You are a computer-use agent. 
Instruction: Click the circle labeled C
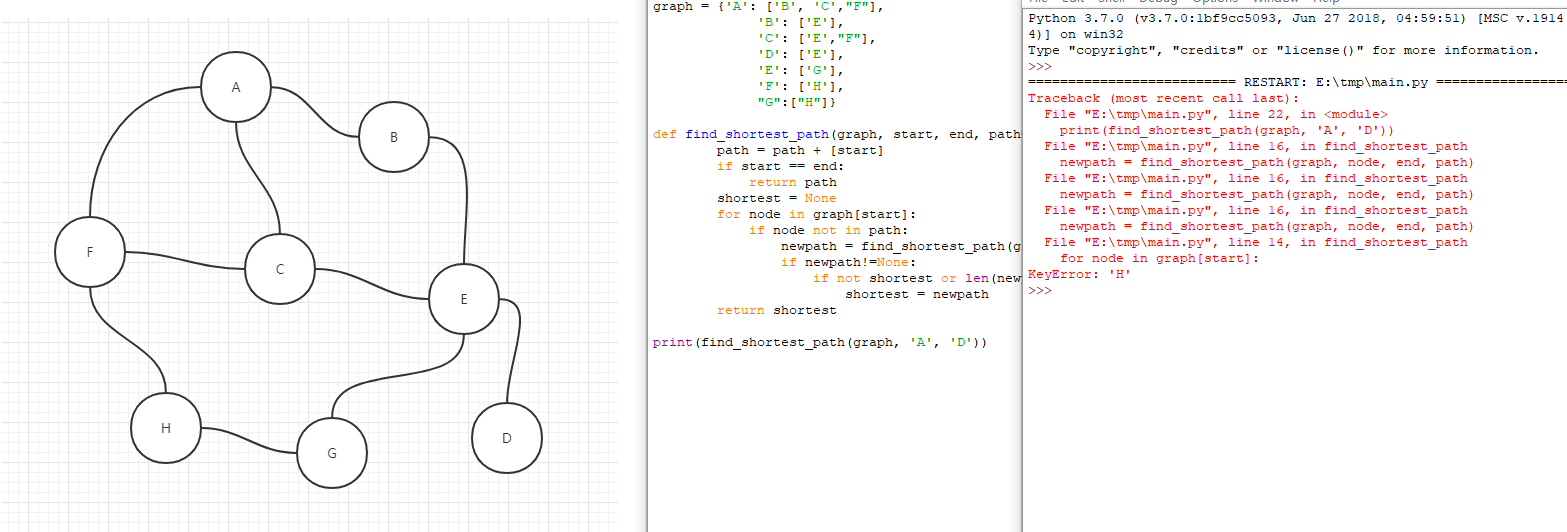pyautogui.click(x=280, y=269)
